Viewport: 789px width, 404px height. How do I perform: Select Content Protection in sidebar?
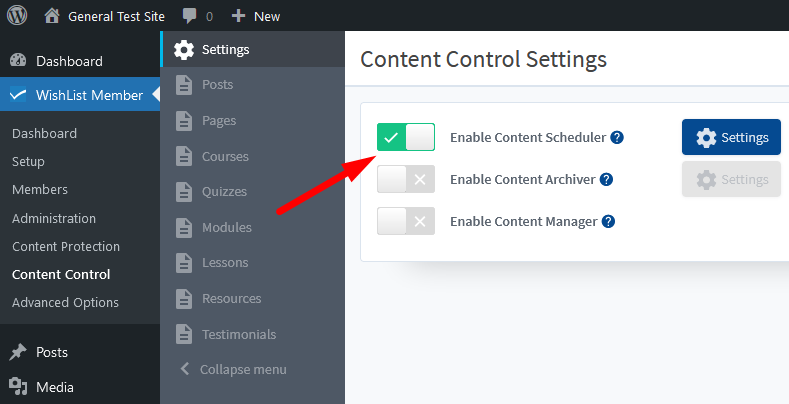click(66, 247)
